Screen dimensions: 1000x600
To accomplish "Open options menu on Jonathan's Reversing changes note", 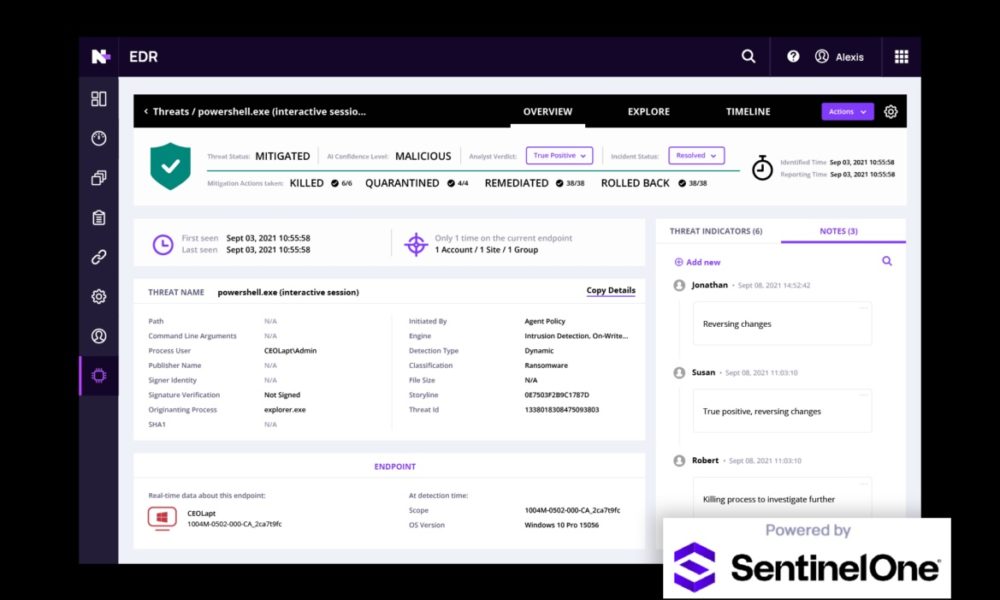I will [x=863, y=308].
